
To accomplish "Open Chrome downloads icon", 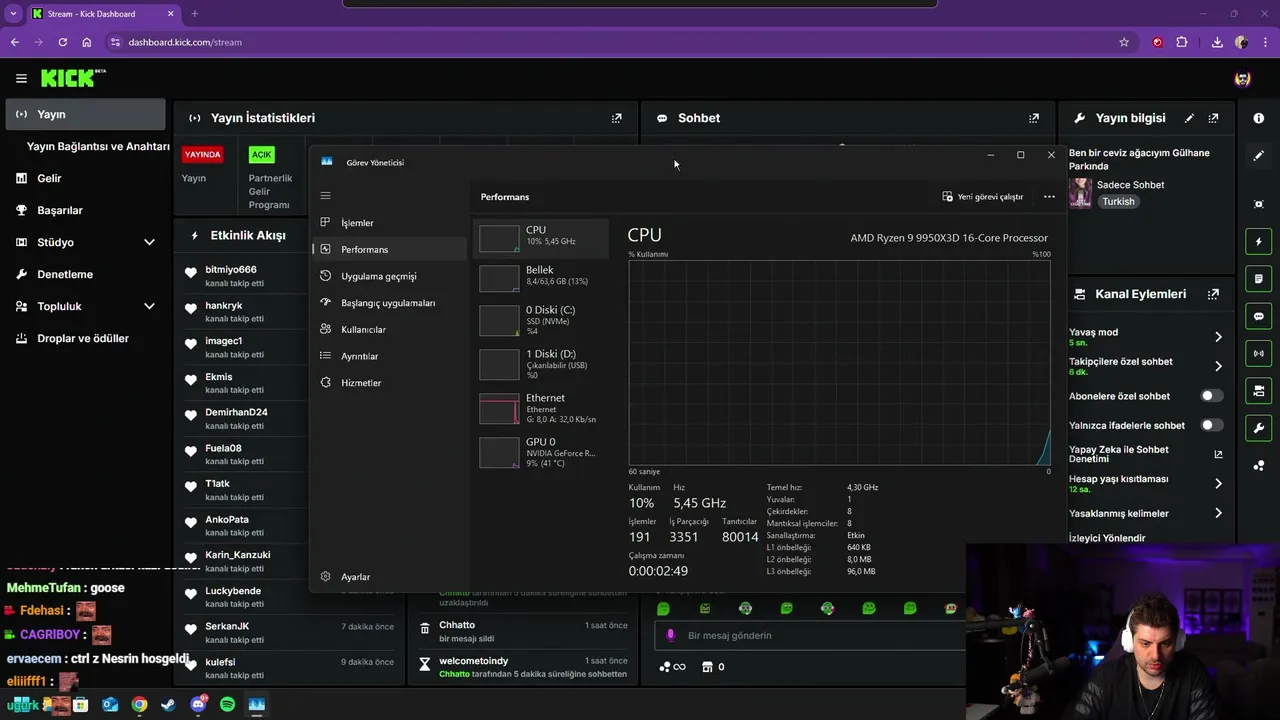I will (x=1217, y=42).
